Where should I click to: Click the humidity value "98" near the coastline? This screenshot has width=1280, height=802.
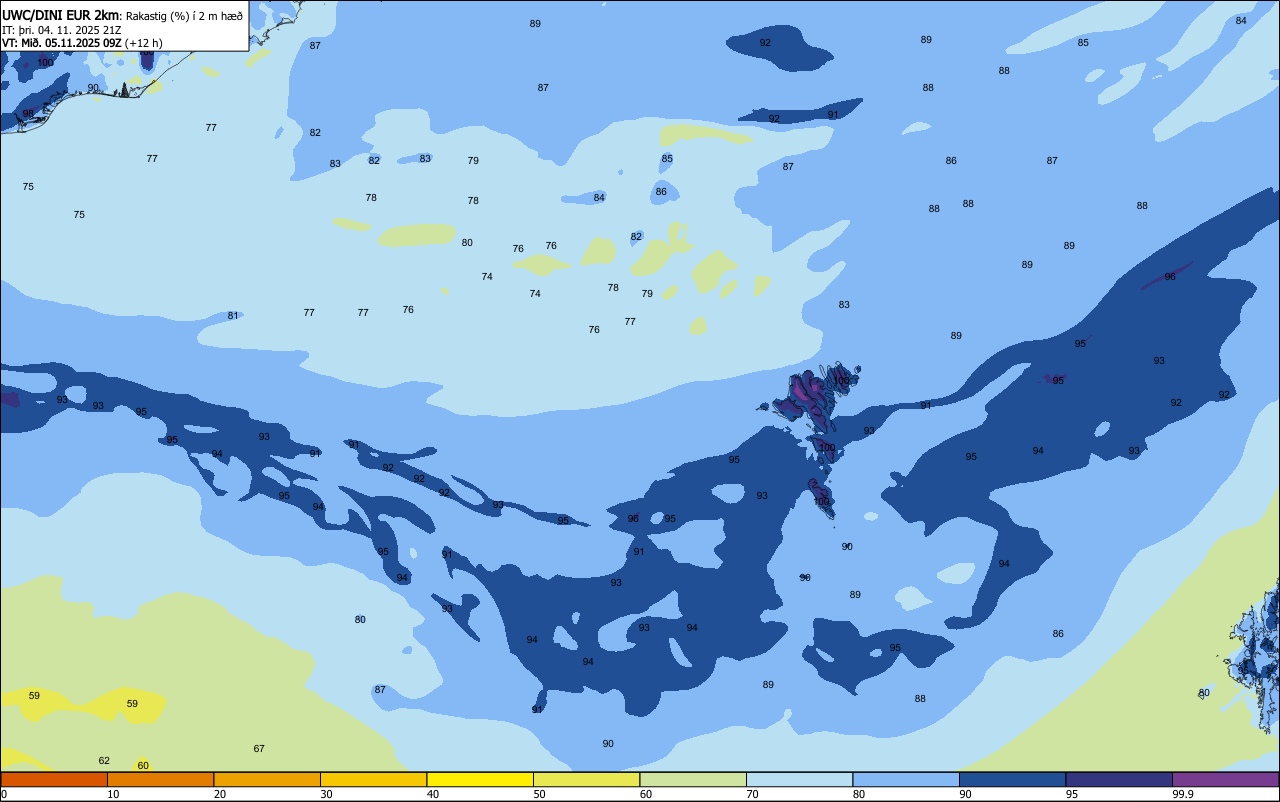(28, 114)
